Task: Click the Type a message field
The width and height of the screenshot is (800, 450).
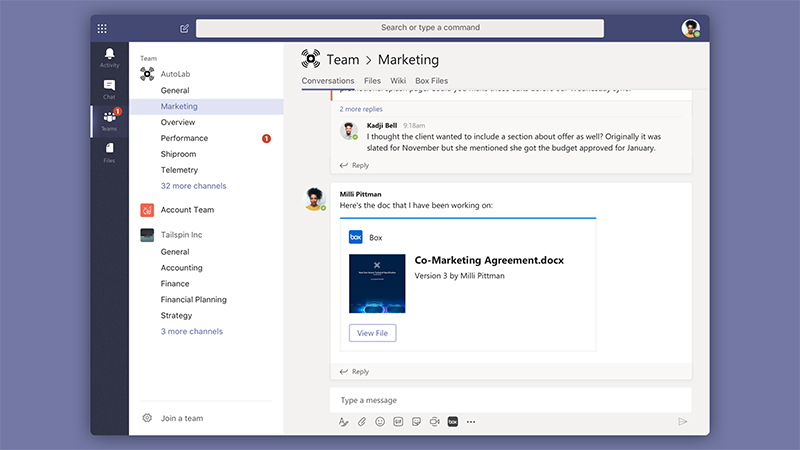Action: point(511,400)
